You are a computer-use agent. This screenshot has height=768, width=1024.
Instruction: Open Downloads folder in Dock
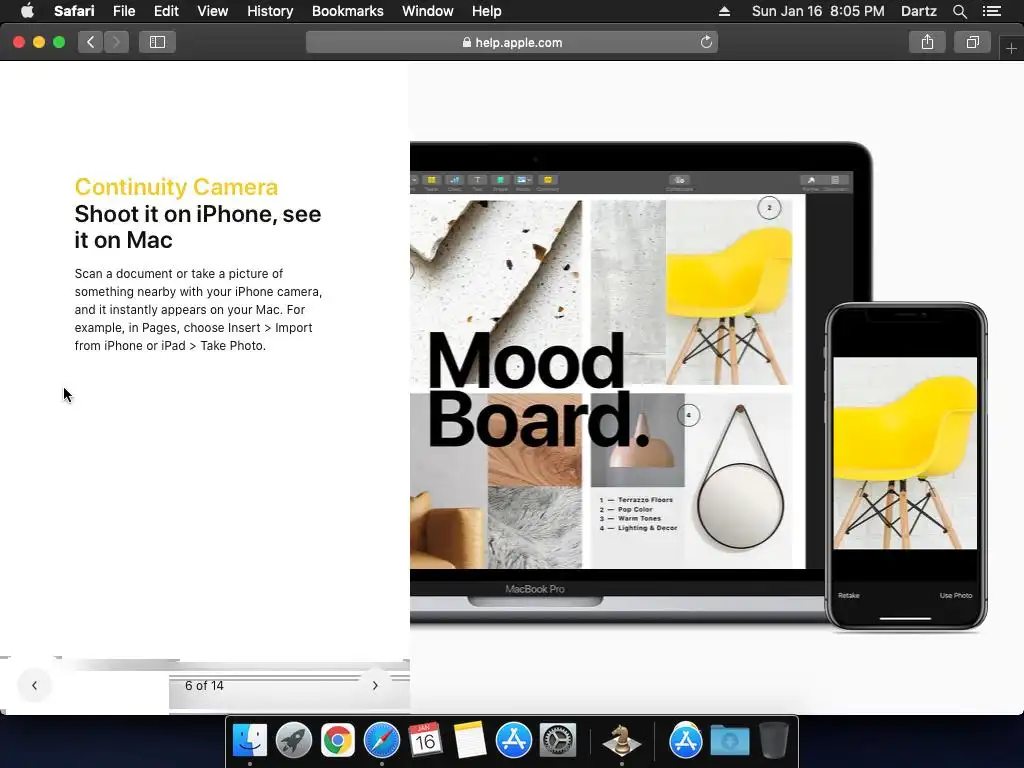[729, 741]
